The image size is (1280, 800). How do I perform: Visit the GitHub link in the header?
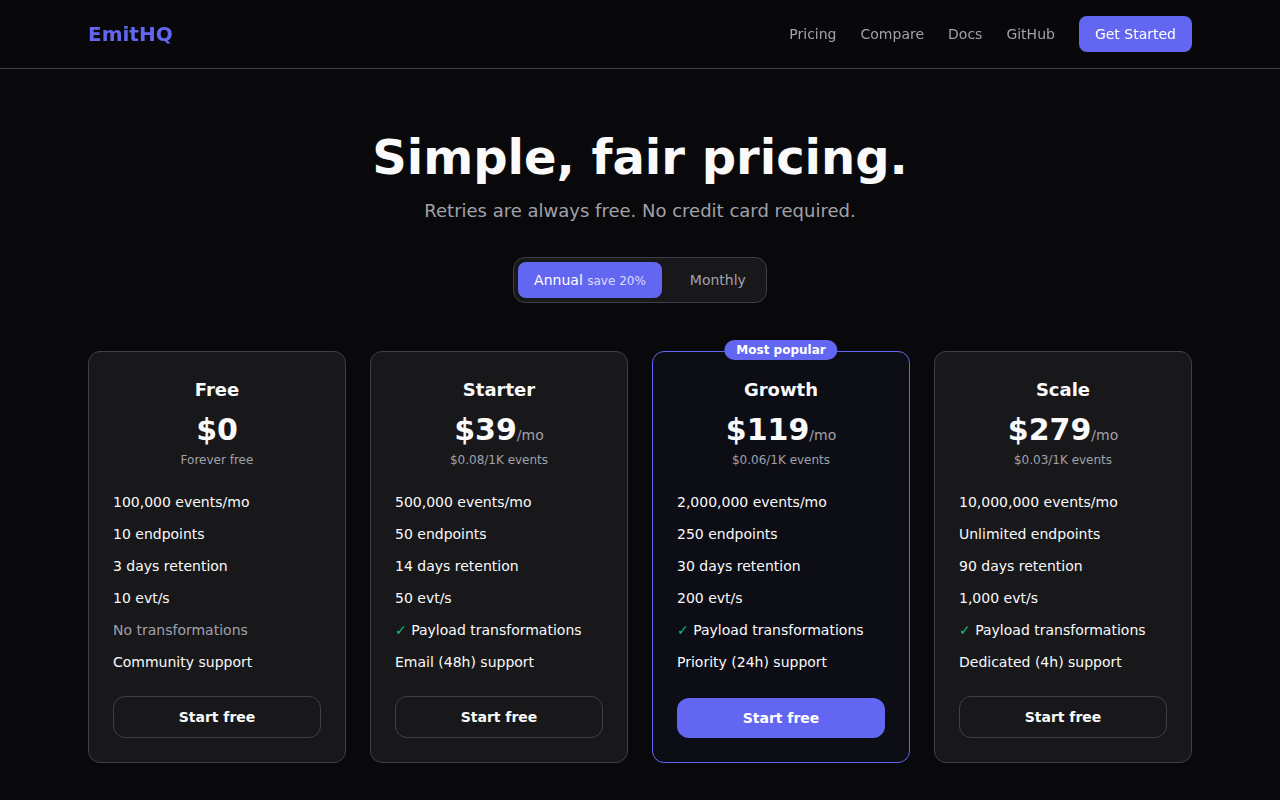pos(1030,34)
